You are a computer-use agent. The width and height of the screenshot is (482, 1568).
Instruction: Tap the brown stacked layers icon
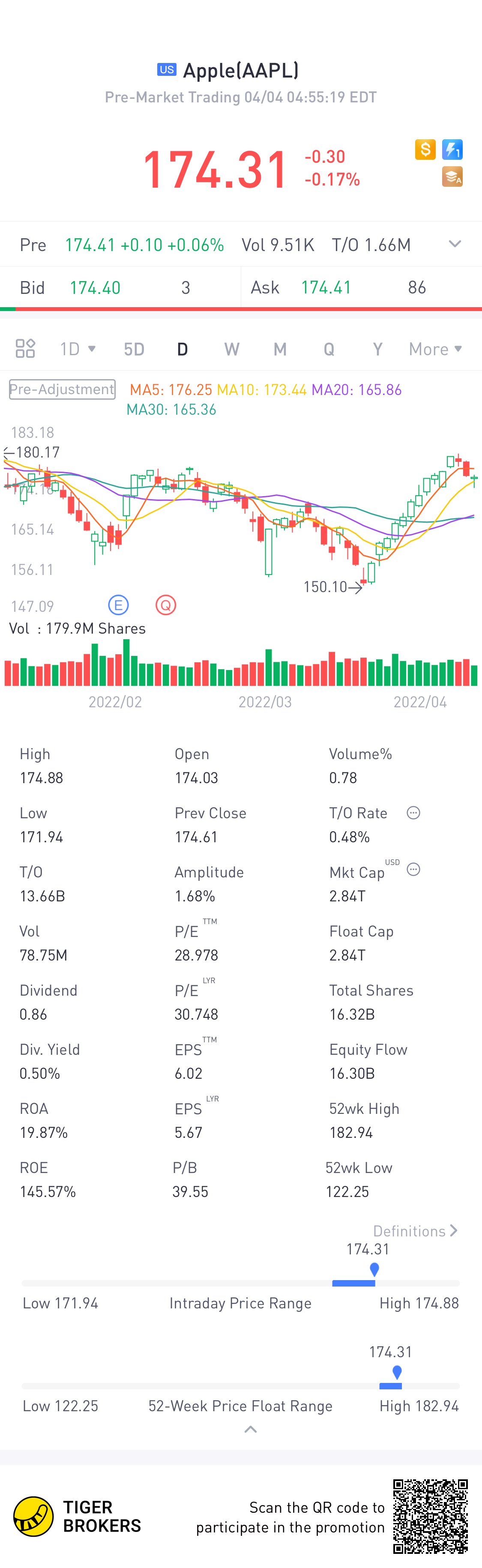[452, 177]
